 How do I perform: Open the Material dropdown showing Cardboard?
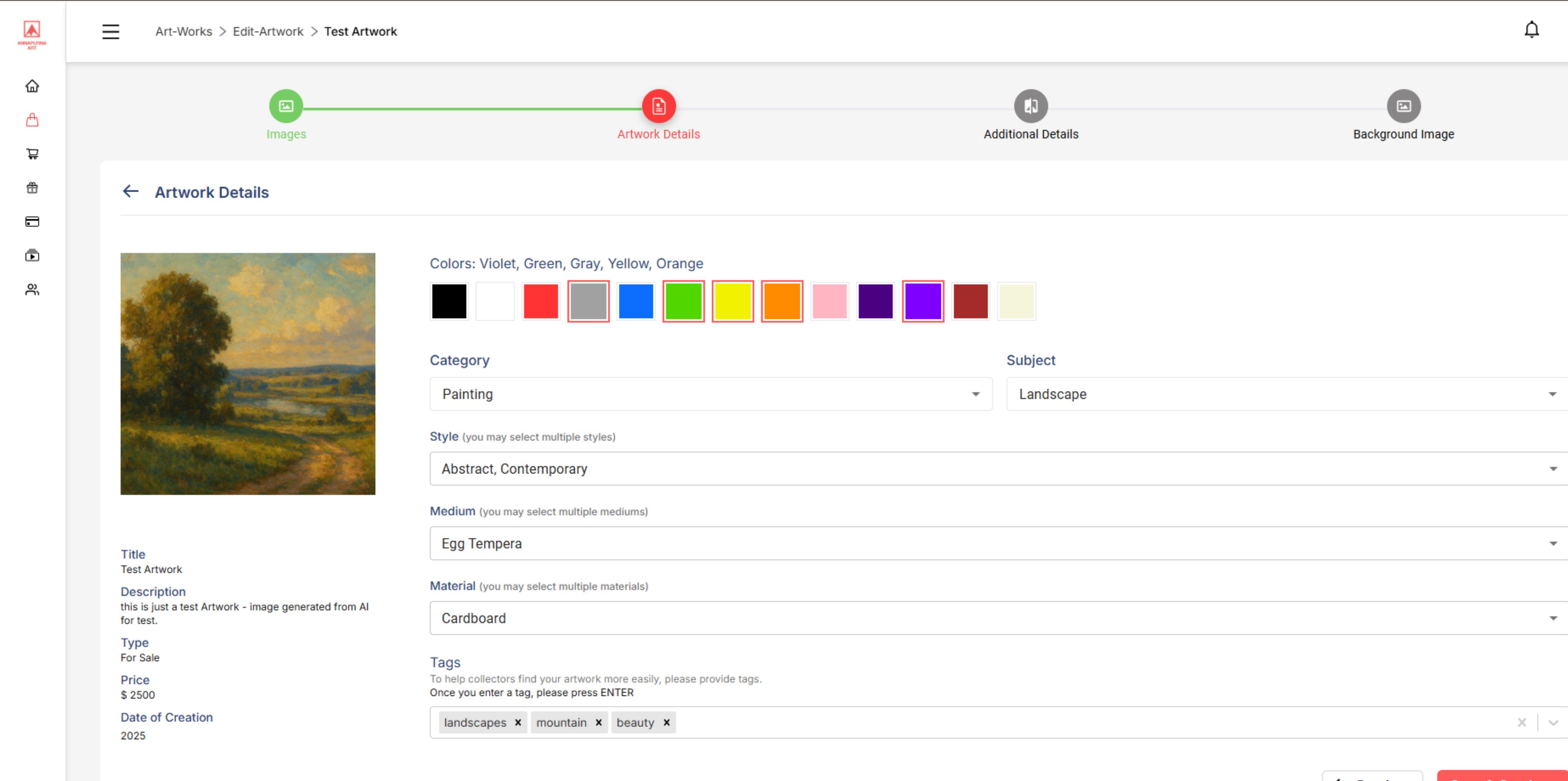[999, 618]
